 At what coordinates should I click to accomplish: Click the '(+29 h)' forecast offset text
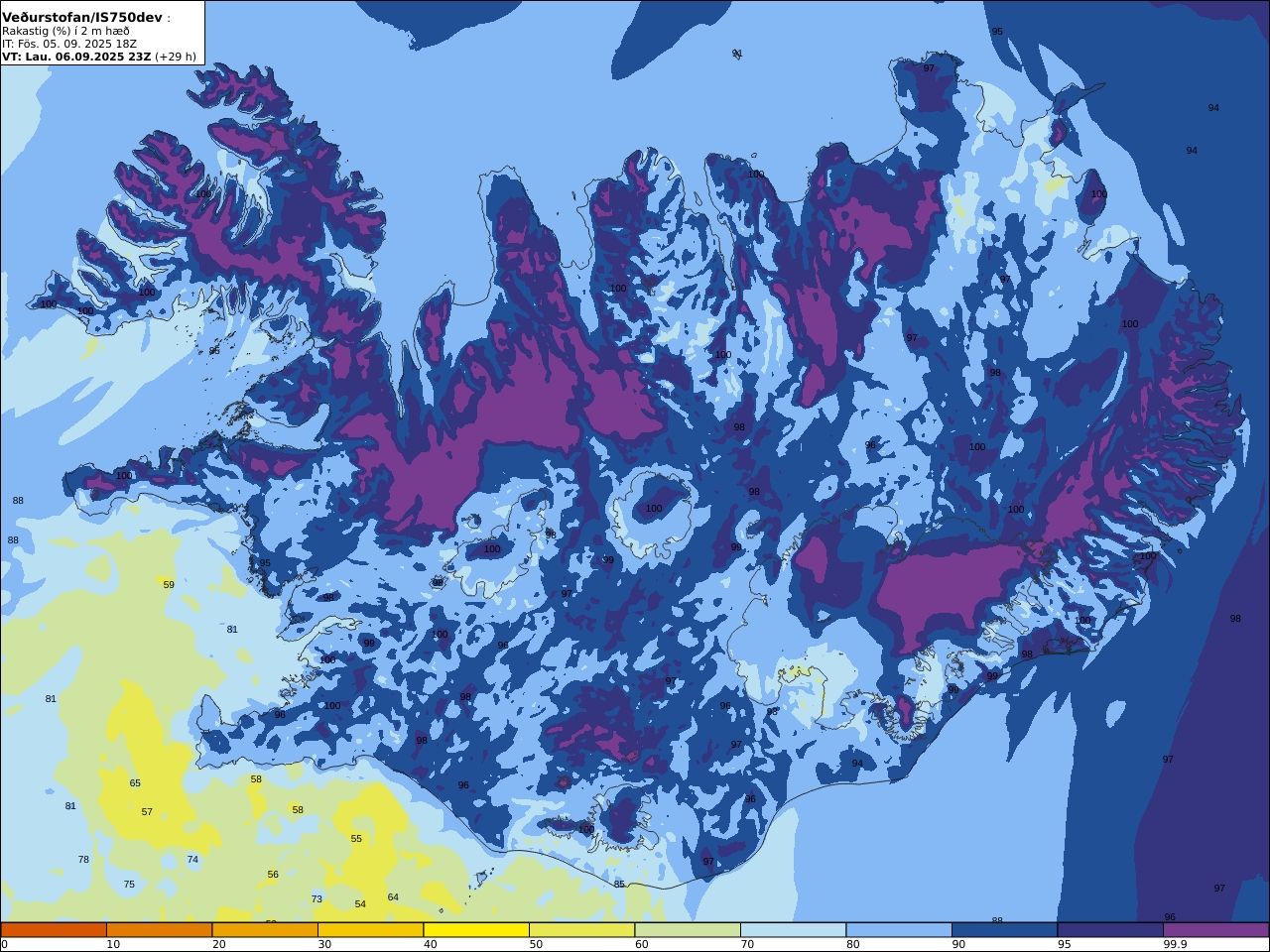click(x=176, y=57)
